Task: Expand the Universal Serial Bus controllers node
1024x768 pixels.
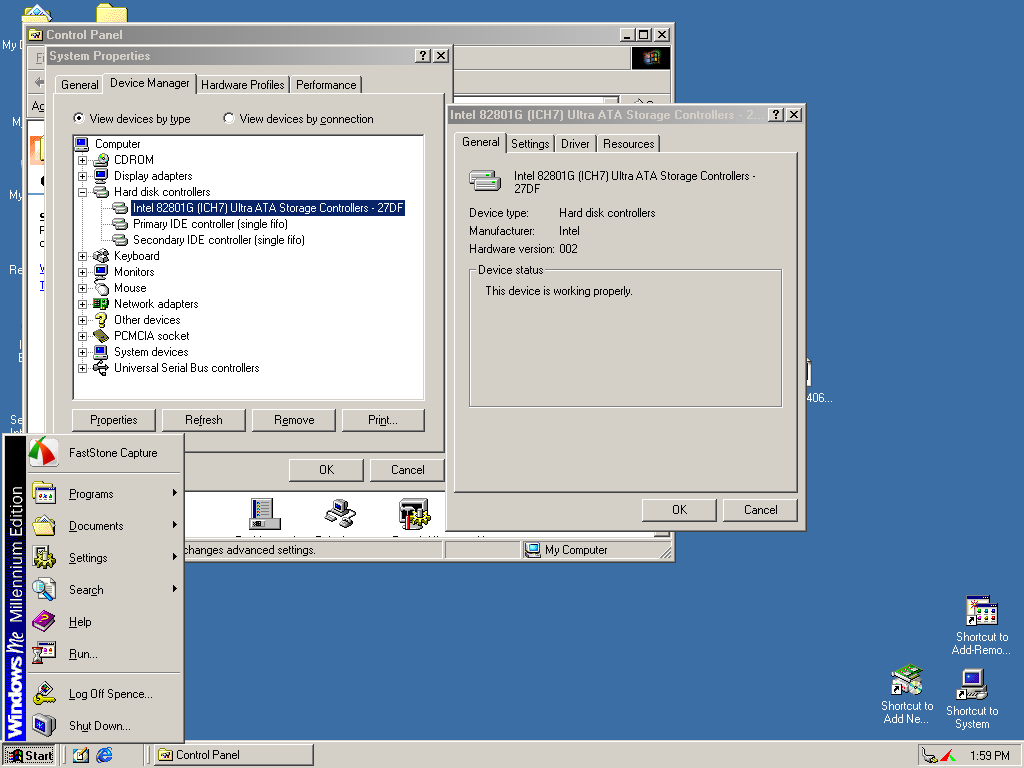Action: (x=82, y=368)
